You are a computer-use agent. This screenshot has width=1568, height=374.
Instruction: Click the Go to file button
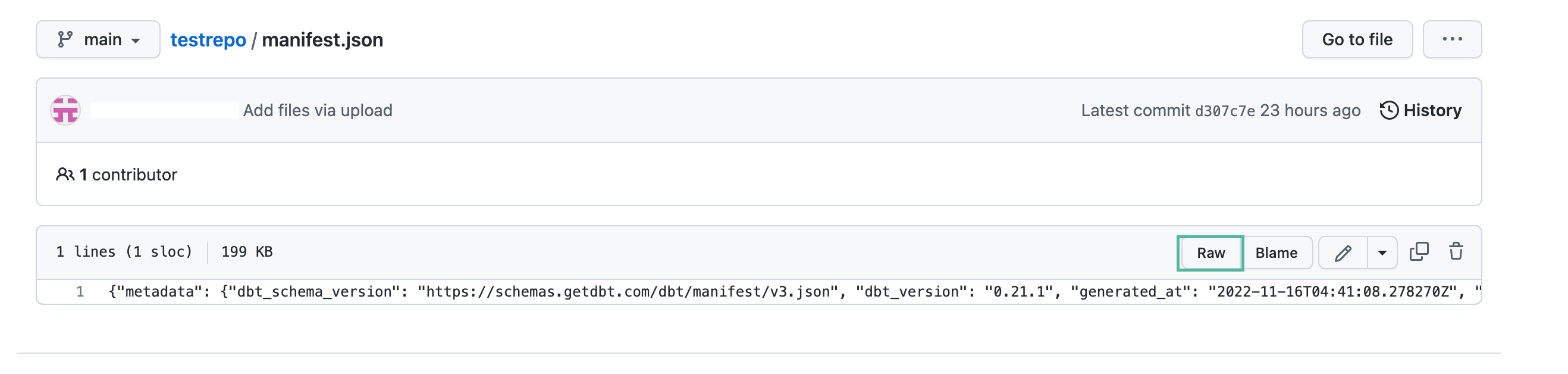tap(1357, 39)
